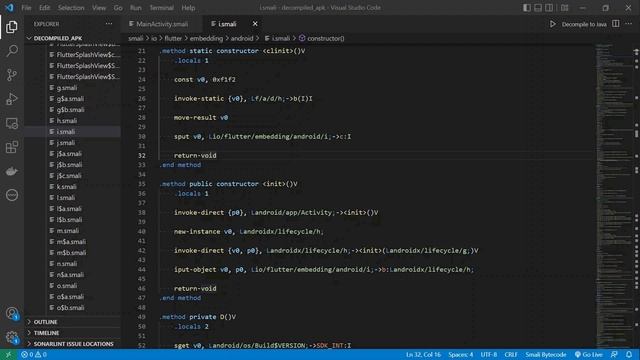Open the Accounts menu icon

click(x=12, y=313)
